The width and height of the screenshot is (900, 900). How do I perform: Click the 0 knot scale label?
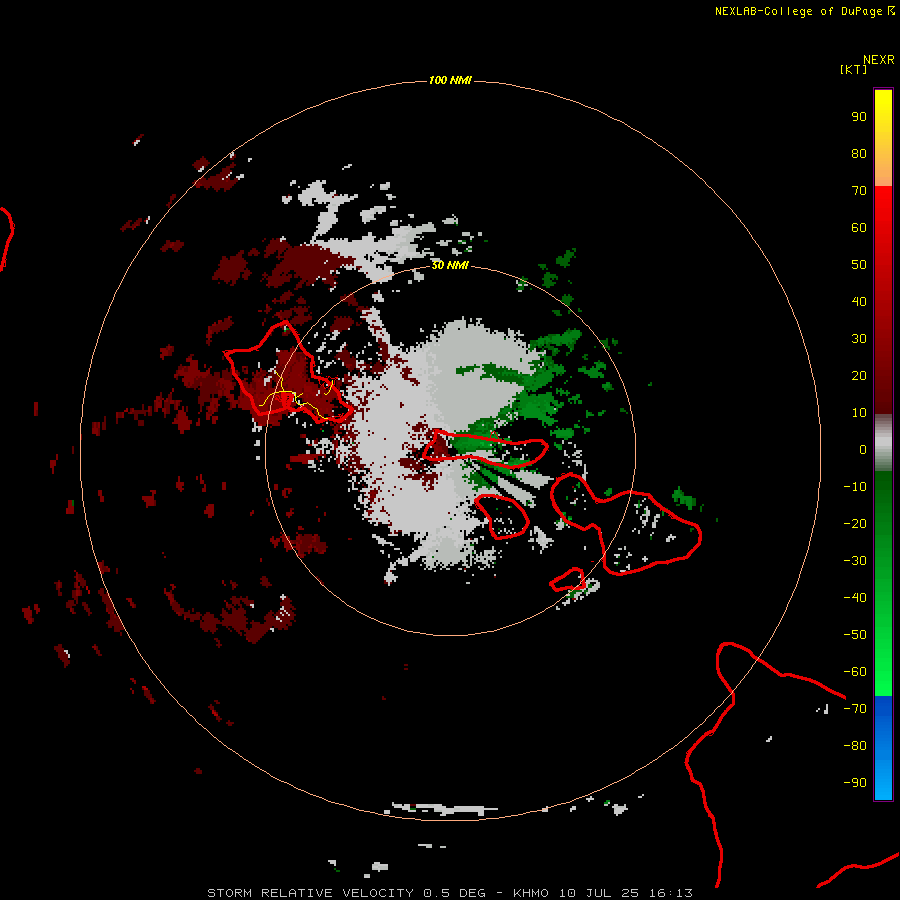pyautogui.click(x=863, y=449)
